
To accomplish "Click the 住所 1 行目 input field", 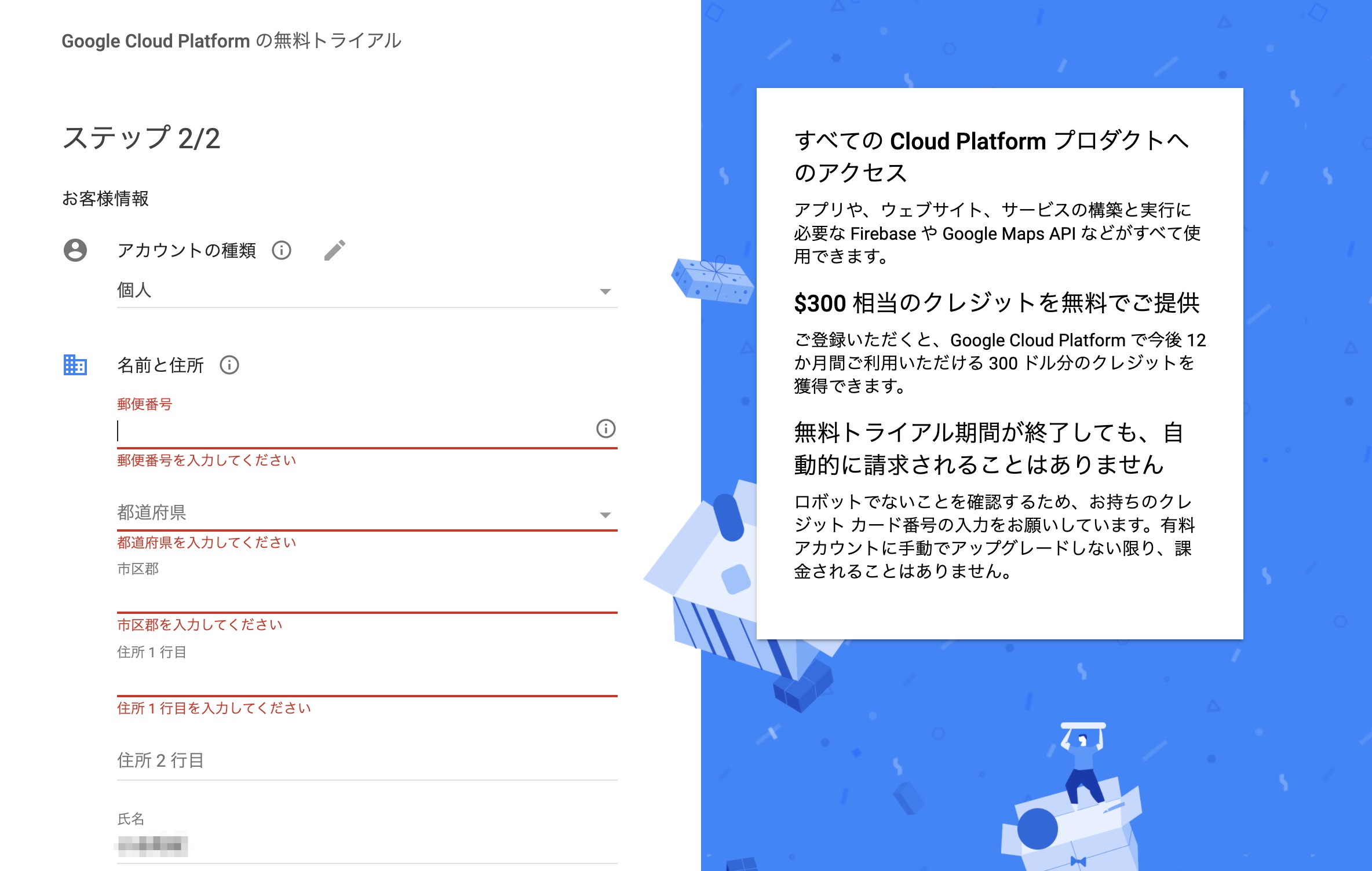I will point(367,679).
